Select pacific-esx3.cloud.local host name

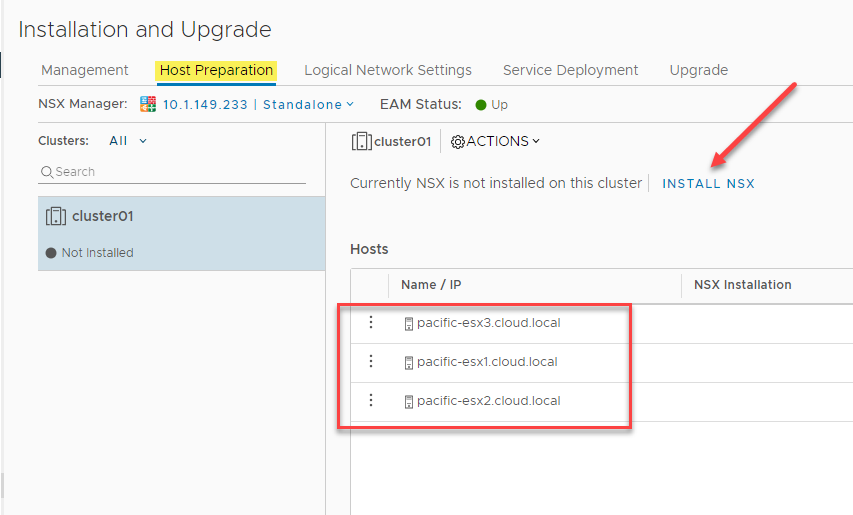tap(489, 323)
